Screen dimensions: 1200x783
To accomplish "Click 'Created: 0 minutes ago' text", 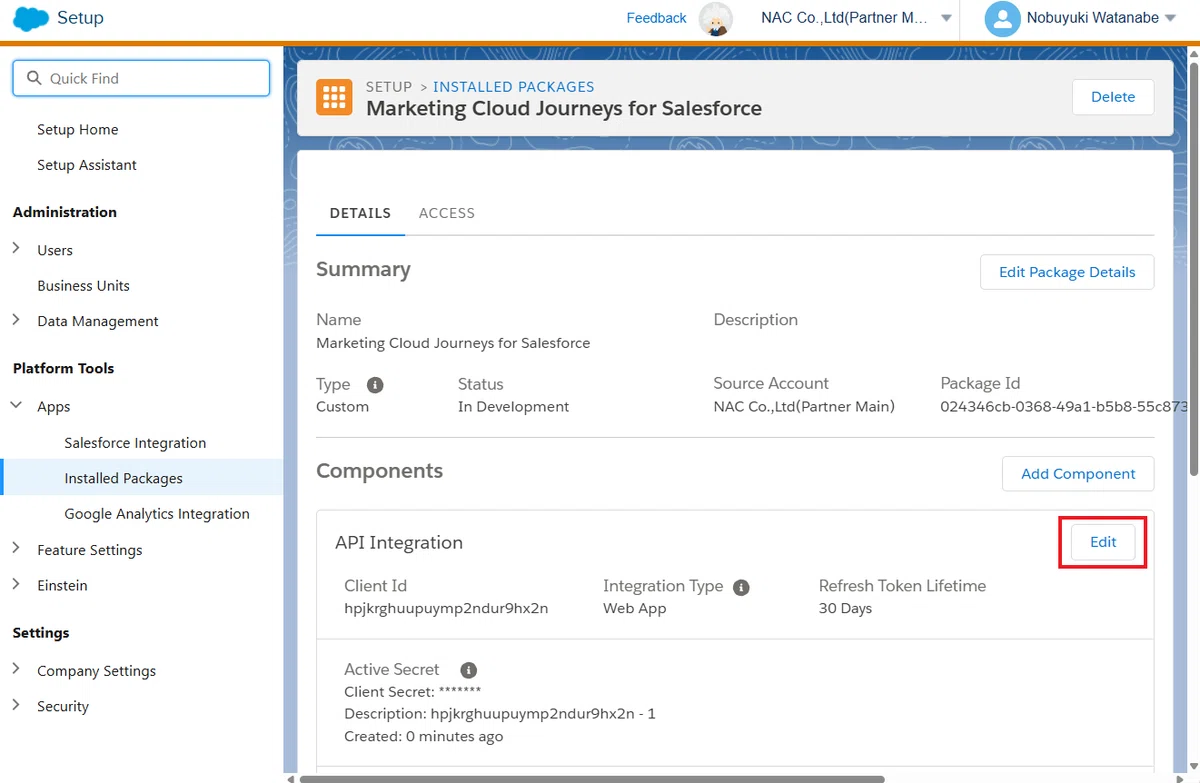I will pyautogui.click(x=423, y=737).
